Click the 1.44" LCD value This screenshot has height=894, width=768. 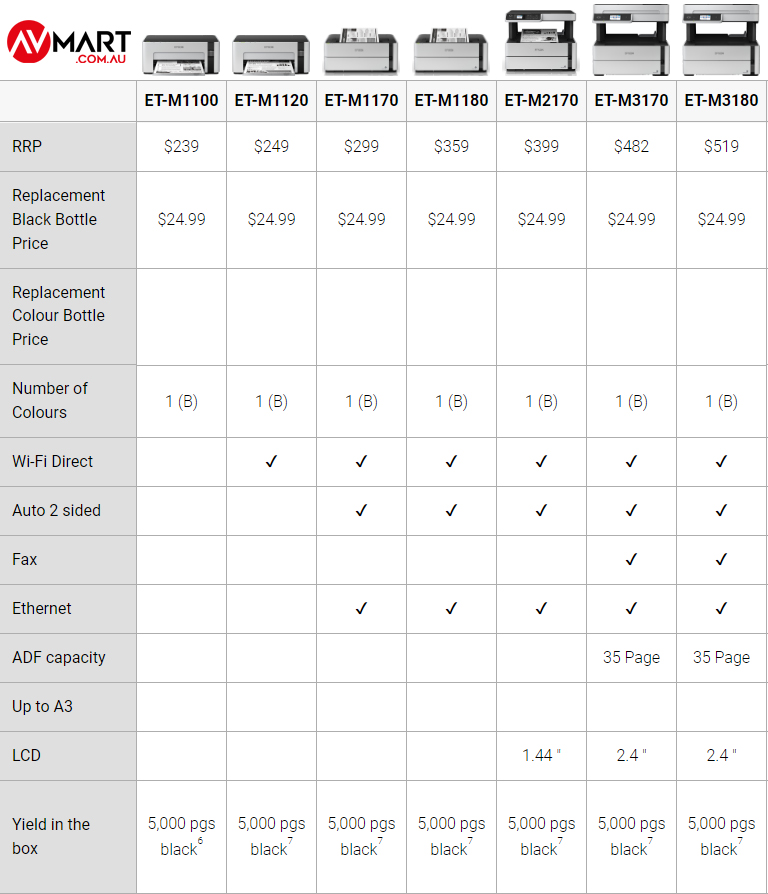pos(541,755)
